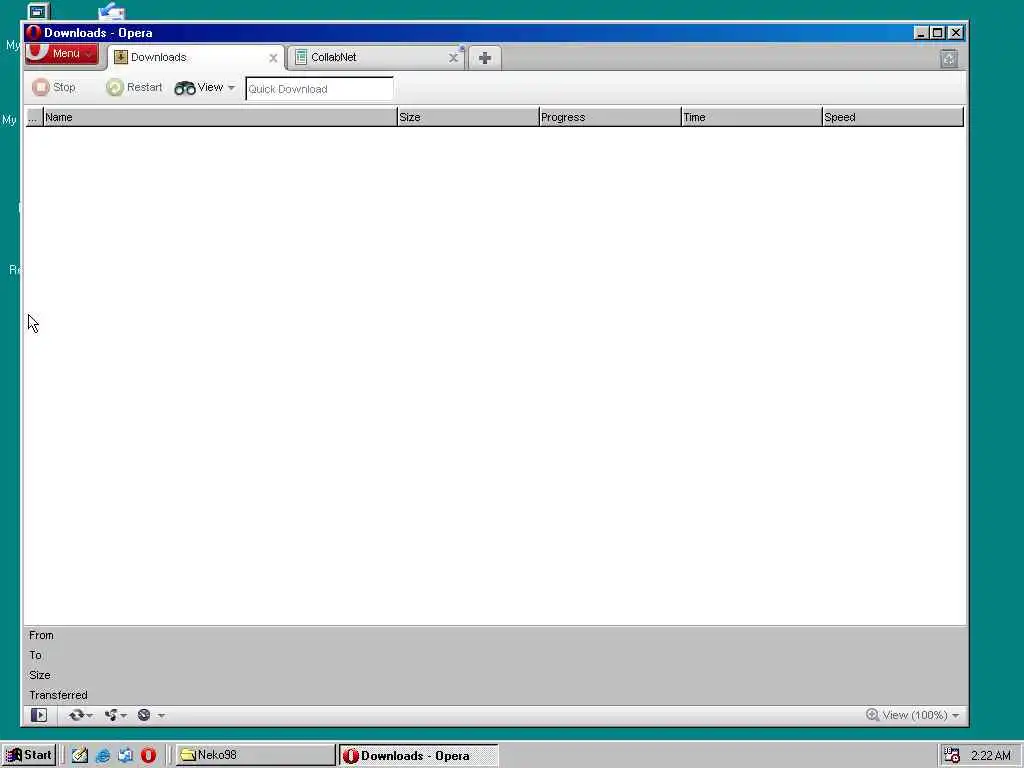The image size is (1024, 768).
Task: Click the zoom magnifier icon in status bar
Action: [x=872, y=715]
